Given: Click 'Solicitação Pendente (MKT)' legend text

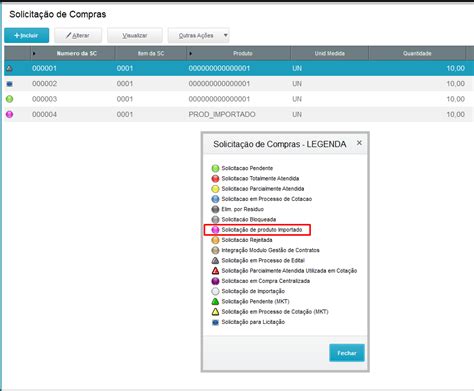Looking at the screenshot, I should pyautogui.click(x=255, y=302).
